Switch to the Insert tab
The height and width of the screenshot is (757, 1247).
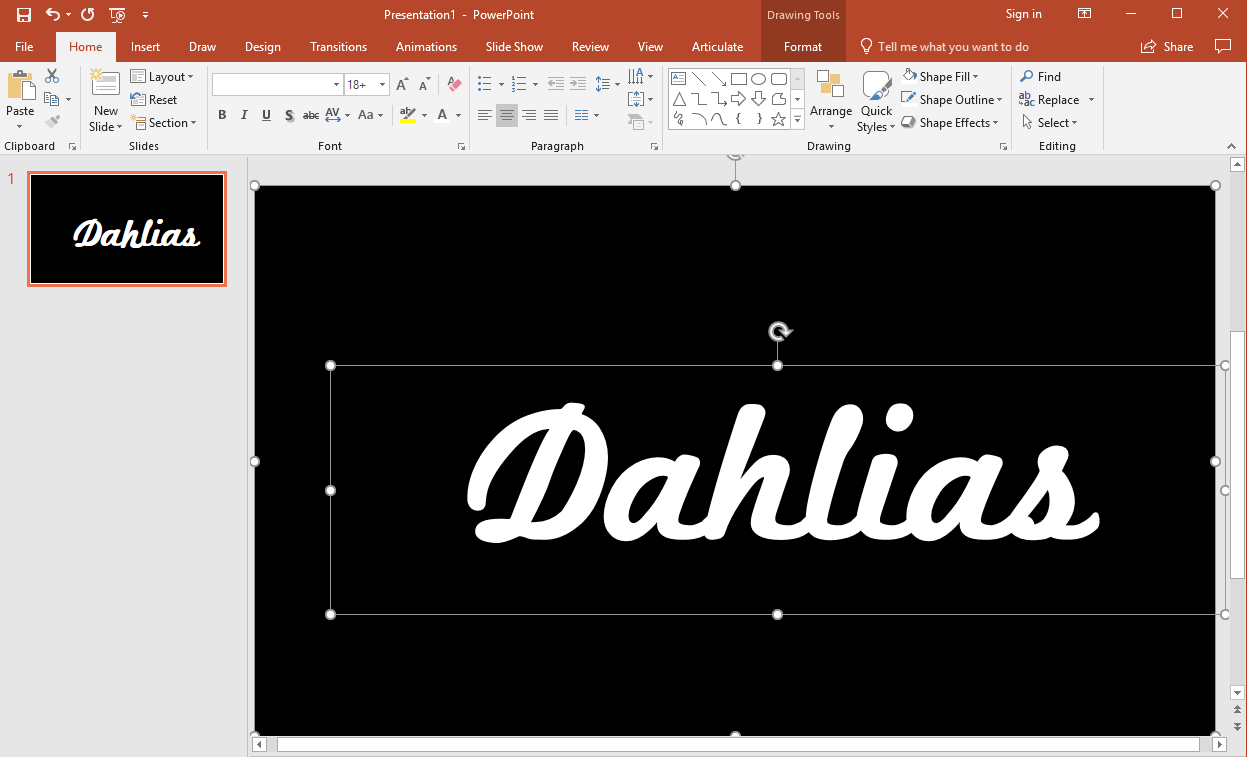point(145,47)
